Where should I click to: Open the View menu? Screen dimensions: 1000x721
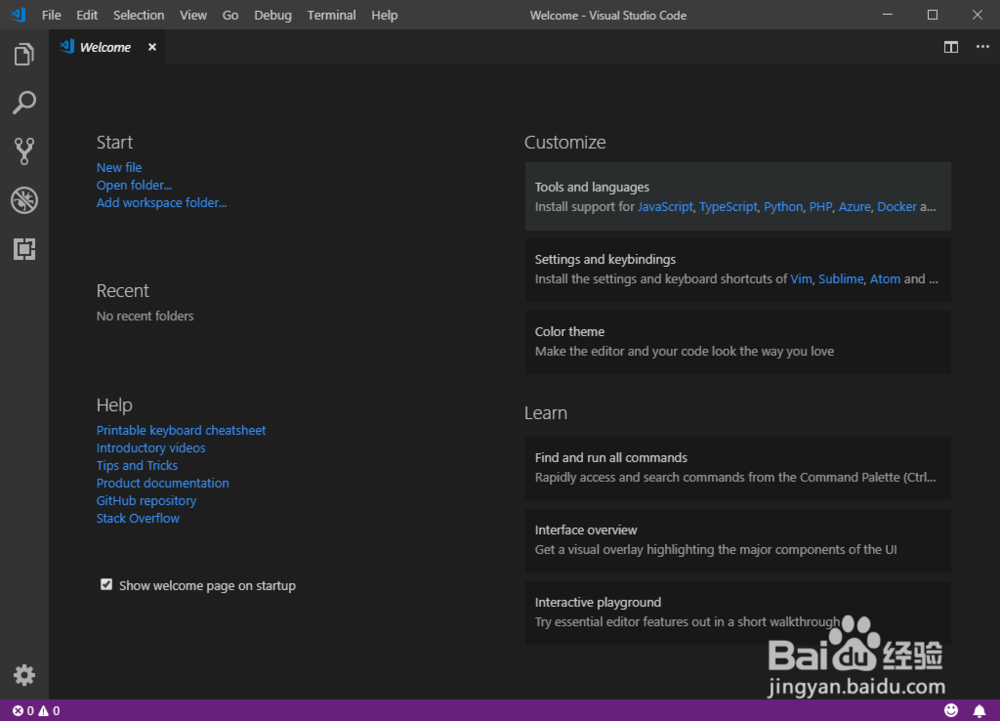point(193,15)
